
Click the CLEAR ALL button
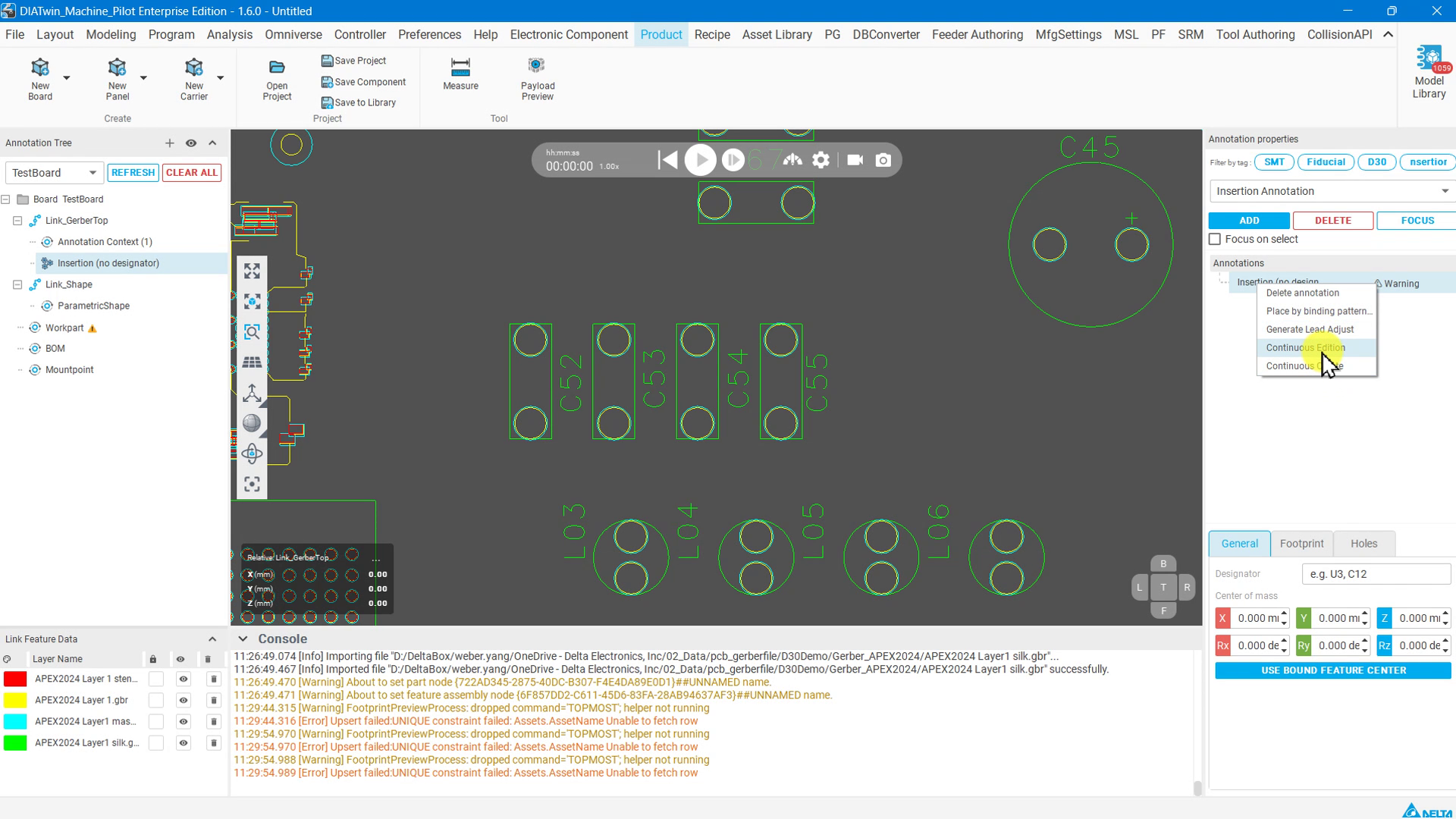(192, 173)
